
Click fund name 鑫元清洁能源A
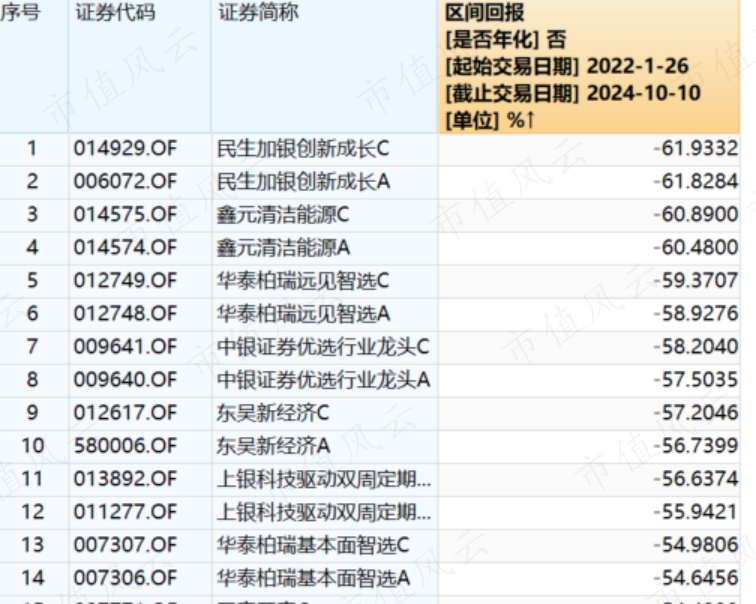(x=284, y=247)
